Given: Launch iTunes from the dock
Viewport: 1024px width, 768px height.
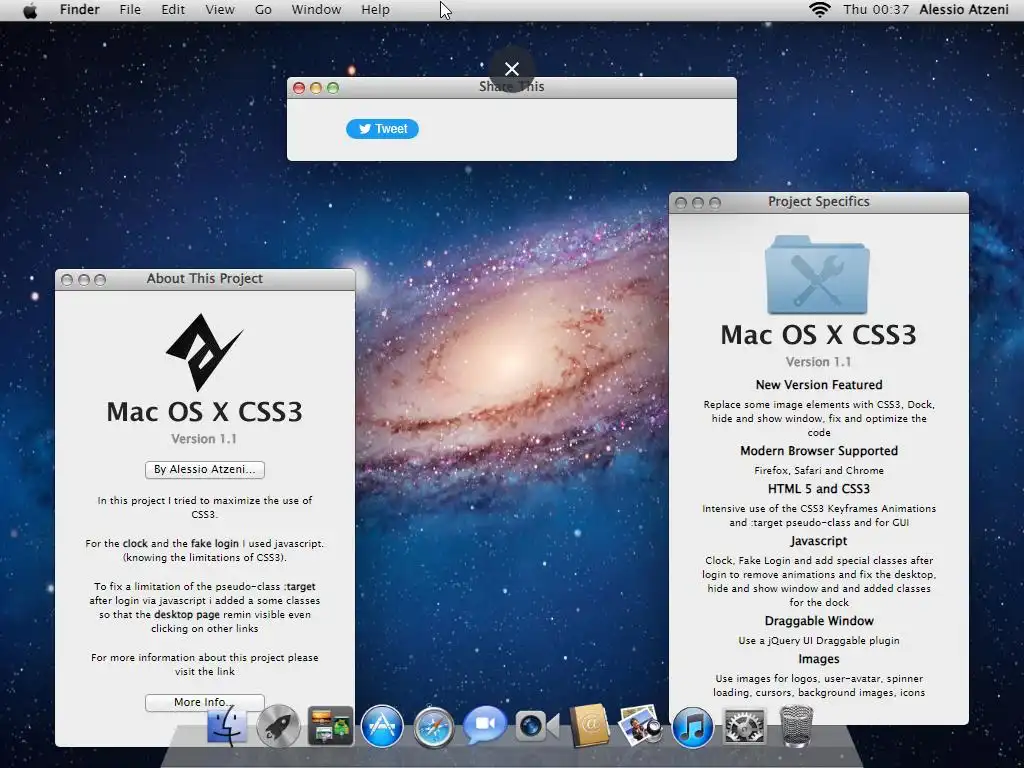Looking at the screenshot, I should coord(692,726).
